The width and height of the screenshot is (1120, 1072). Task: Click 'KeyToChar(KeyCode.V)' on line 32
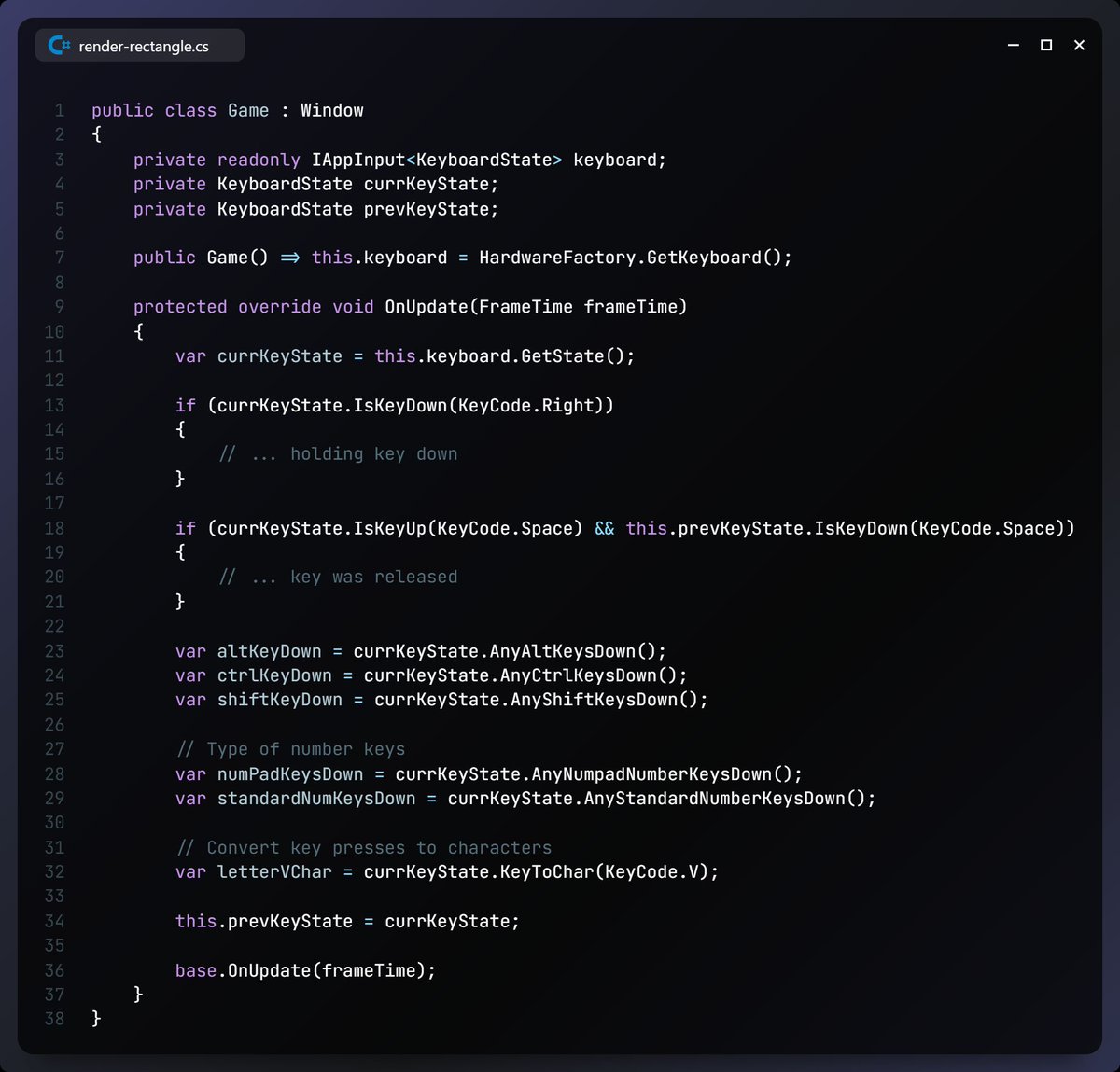point(604,871)
